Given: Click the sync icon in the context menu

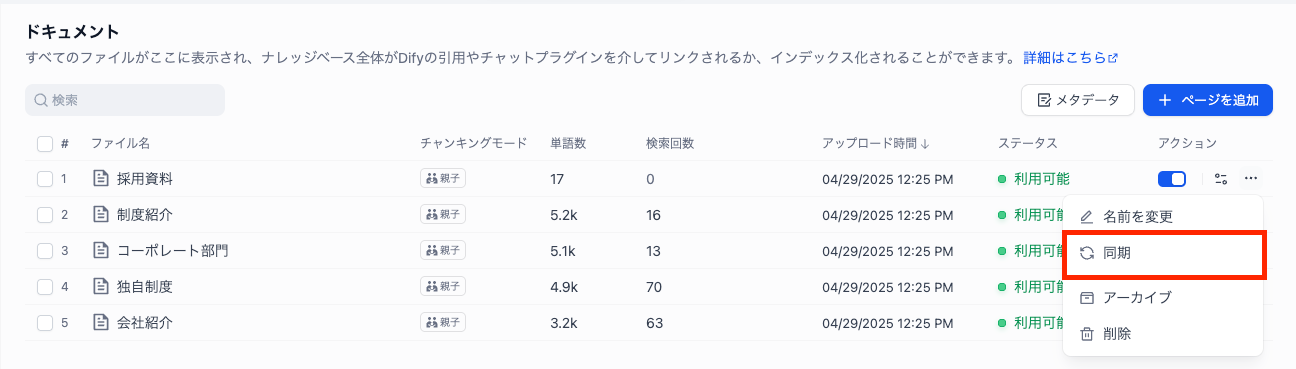Looking at the screenshot, I should click(1087, 254).
